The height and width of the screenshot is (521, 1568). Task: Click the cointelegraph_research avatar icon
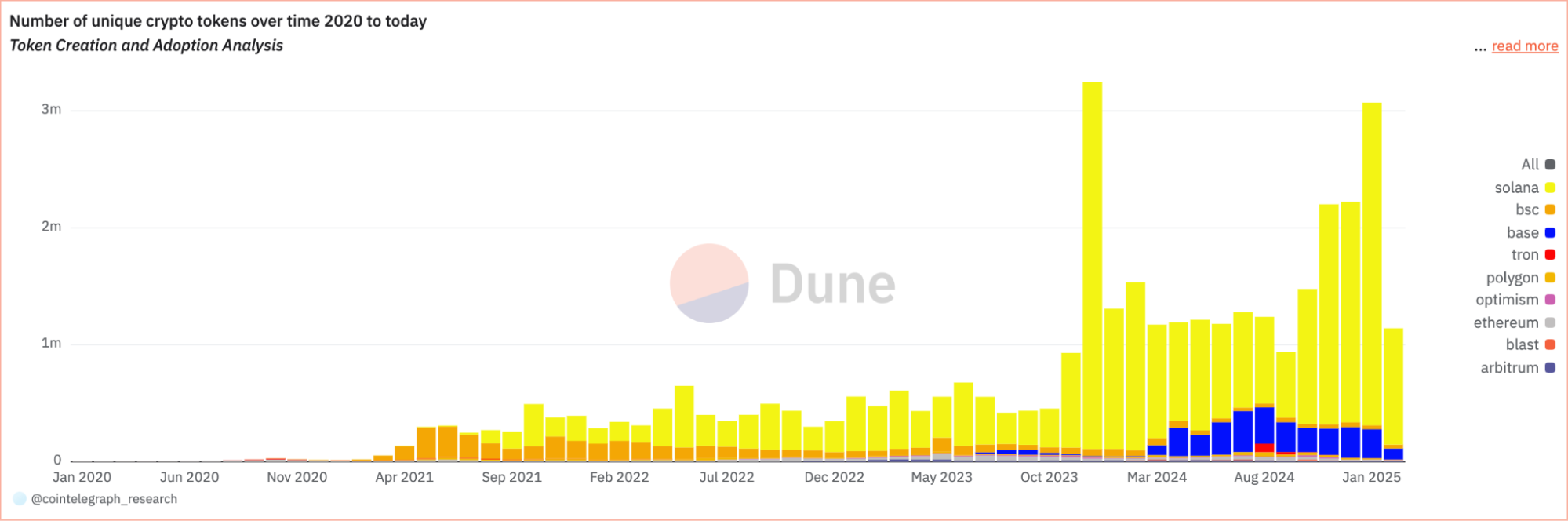tap(20, 499)
